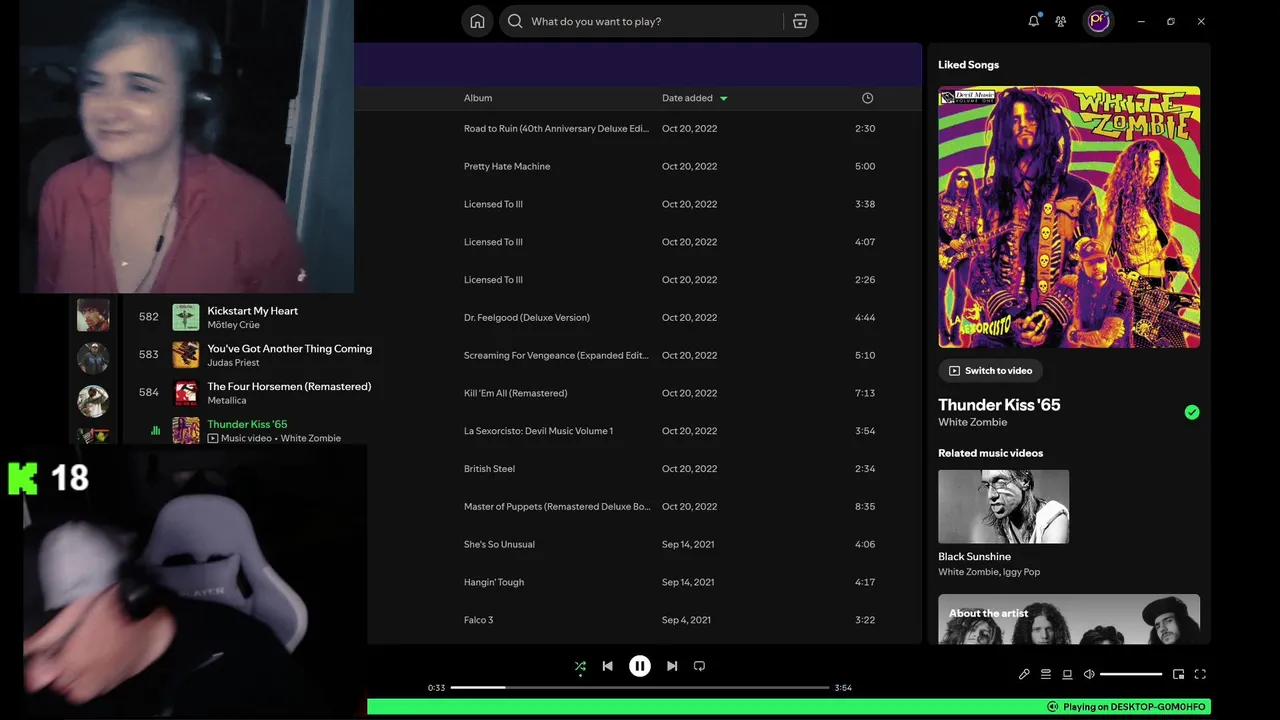Screen dimensions: 1280x720
Task: Select You've Got Another Thing Coming title
Action: pyautogui.click(x=289, y=349)
